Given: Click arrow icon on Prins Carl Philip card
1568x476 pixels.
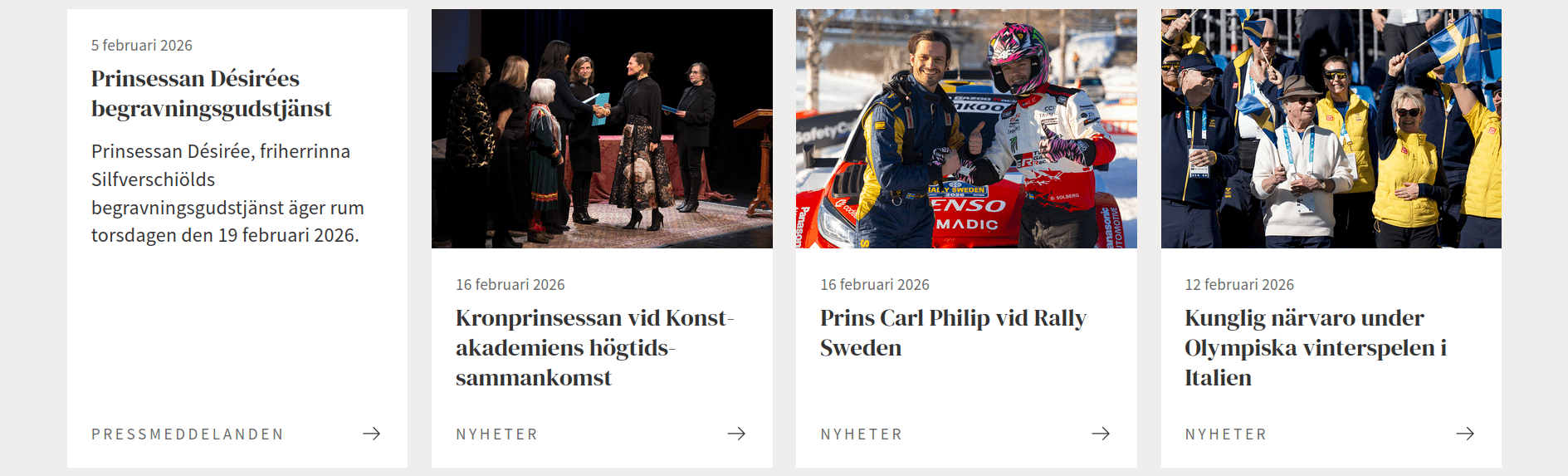Looking at the screenshot, I should [x=1101, y=434].
